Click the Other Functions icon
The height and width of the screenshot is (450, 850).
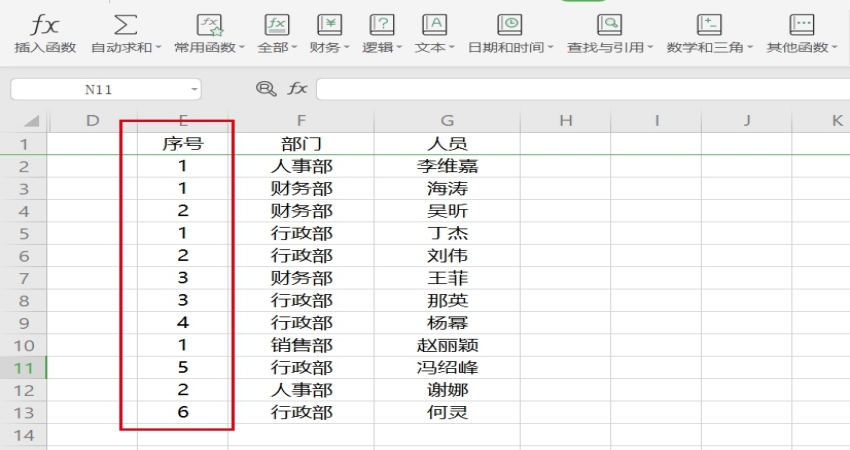801,24
